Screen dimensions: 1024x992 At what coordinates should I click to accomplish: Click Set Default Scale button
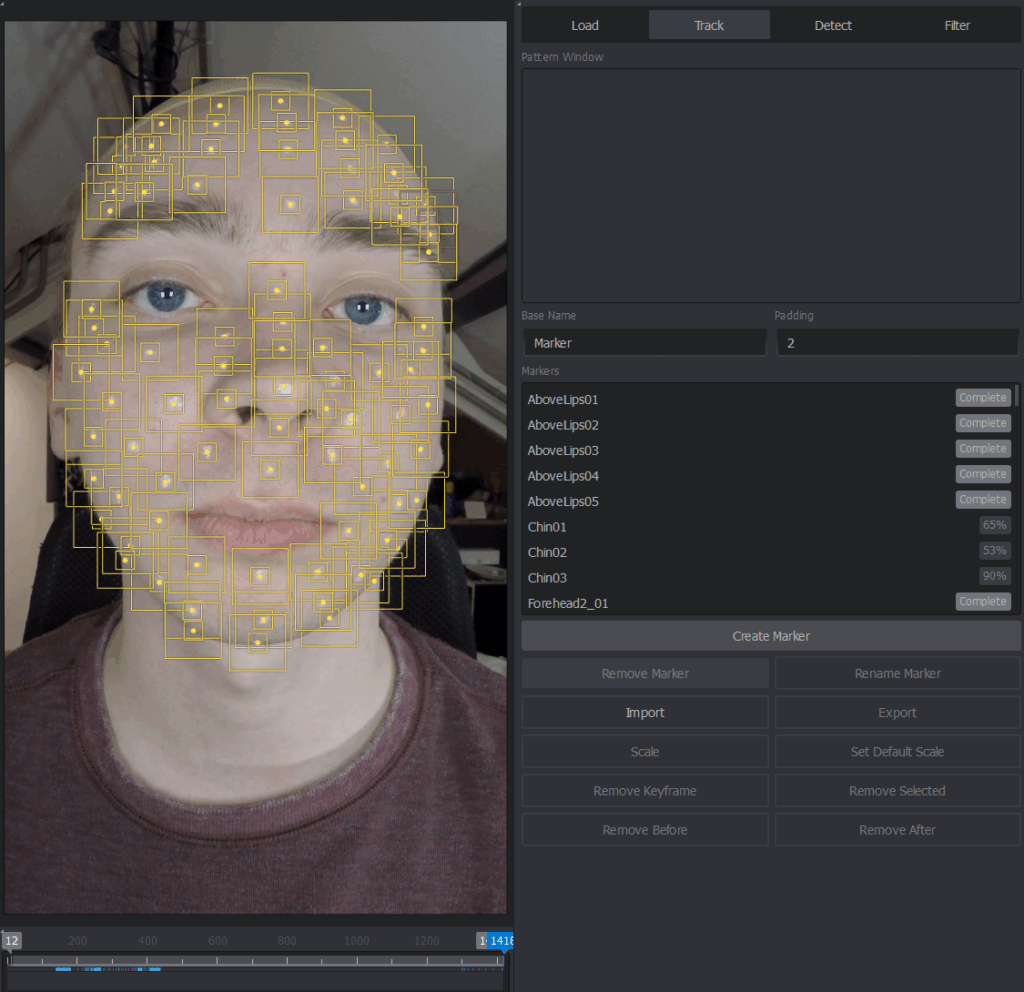[897, 752]
